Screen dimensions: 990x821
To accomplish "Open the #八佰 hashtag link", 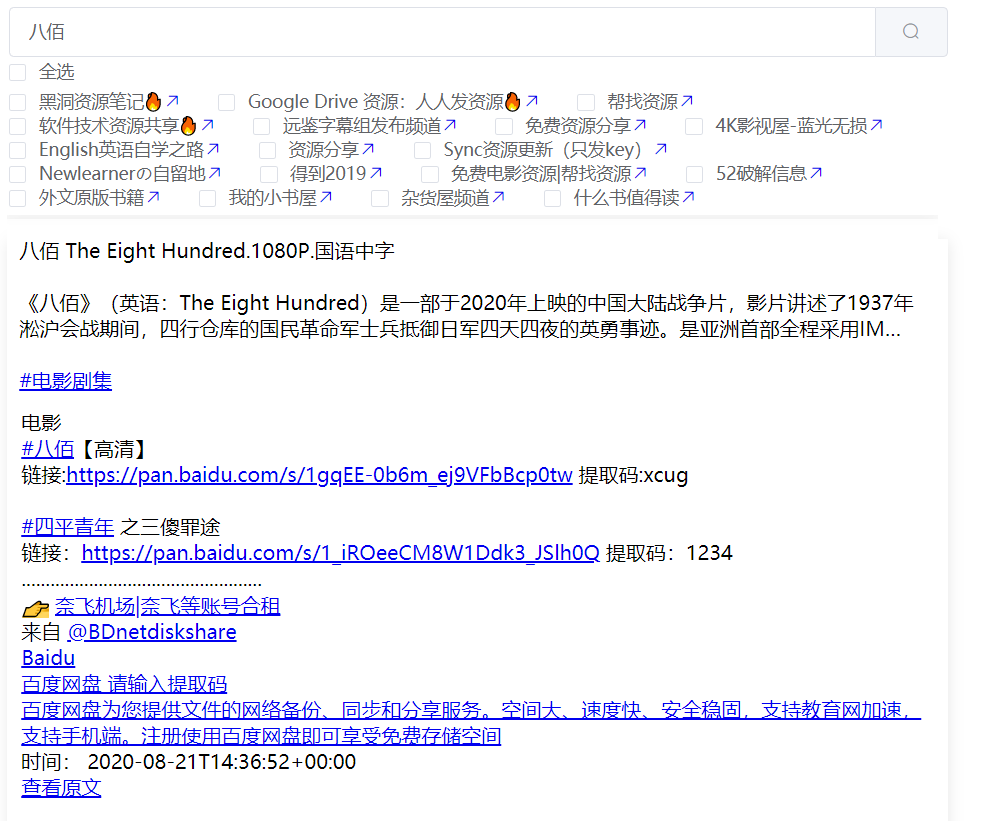I will pyautogui.click(x=48, y=449).
